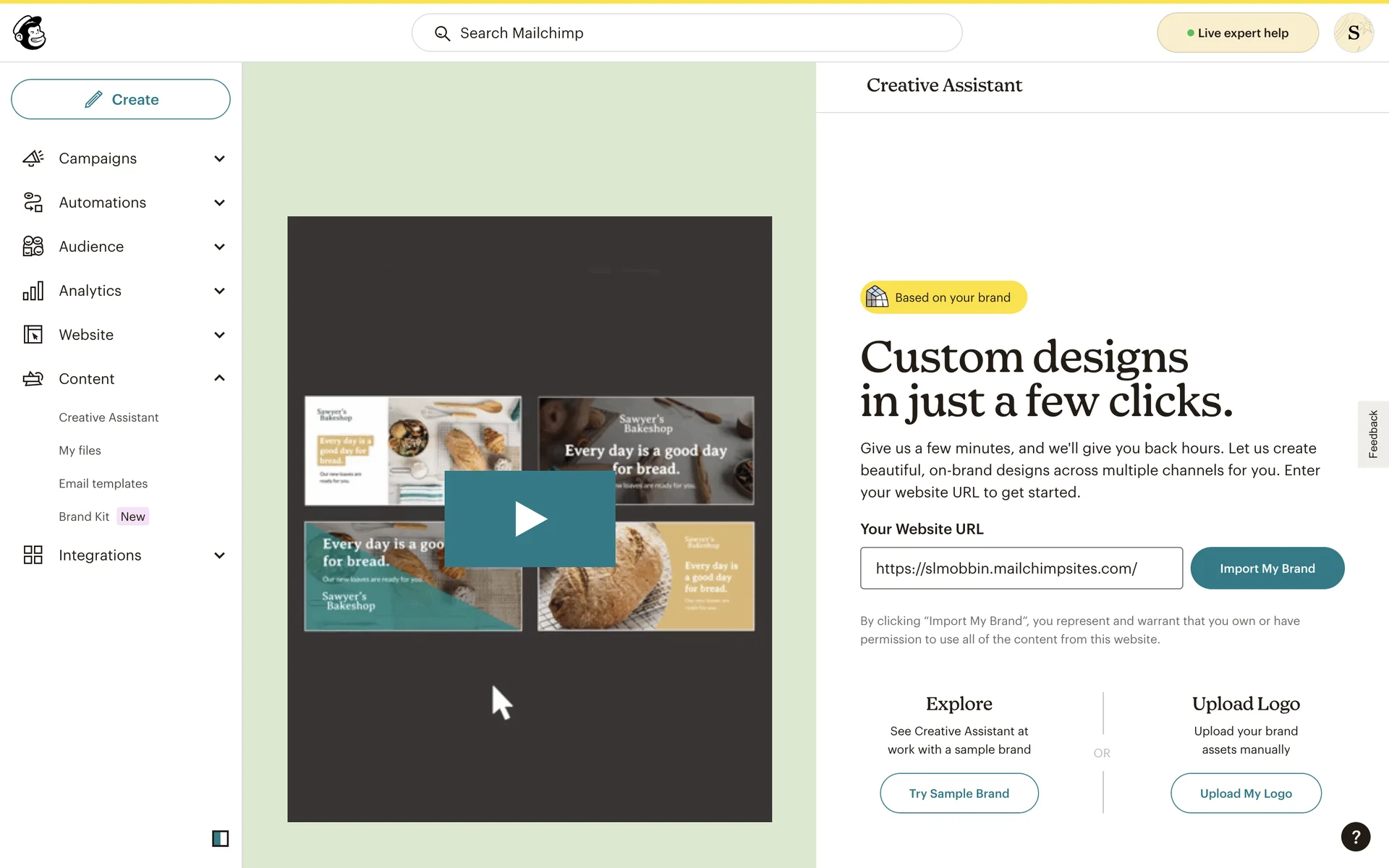Screen dimensions: 1389x868
Task: Open Email templates submenu item
Action: 103,484
